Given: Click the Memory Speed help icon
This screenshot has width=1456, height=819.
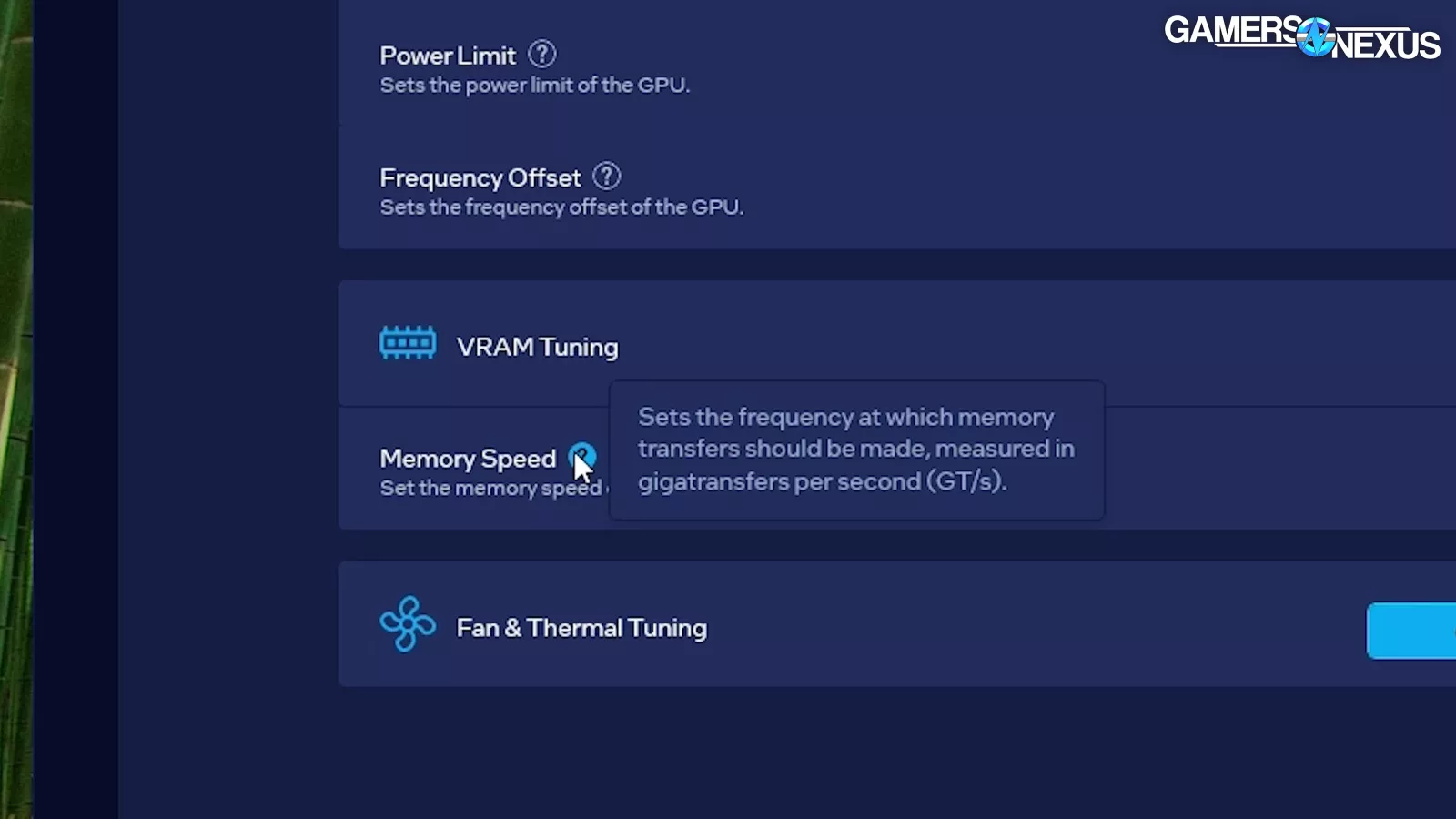Looking at the screenshot, I should point(582,456).
